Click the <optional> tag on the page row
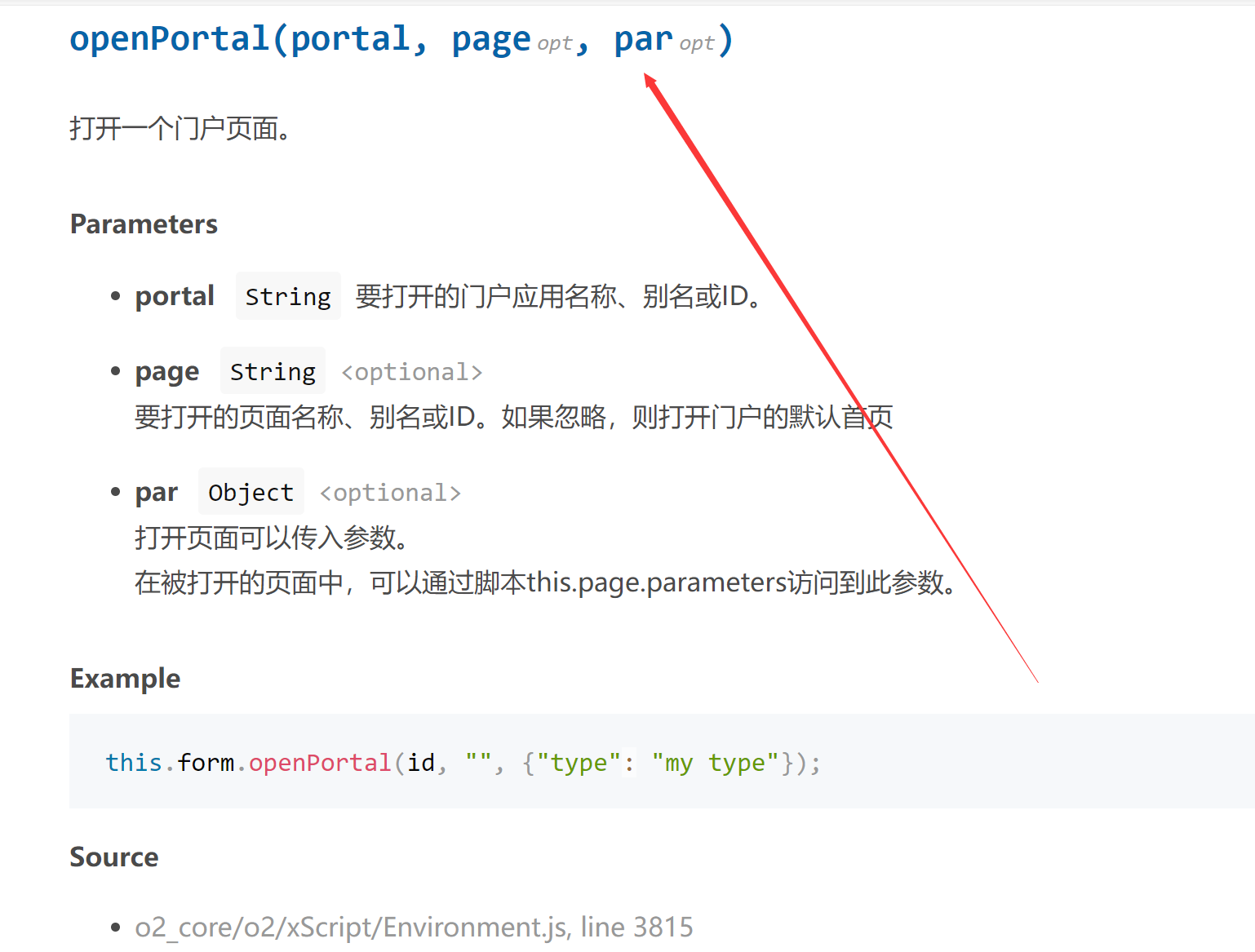Viewport: 1255px width, 952px height. pos(412,372)
